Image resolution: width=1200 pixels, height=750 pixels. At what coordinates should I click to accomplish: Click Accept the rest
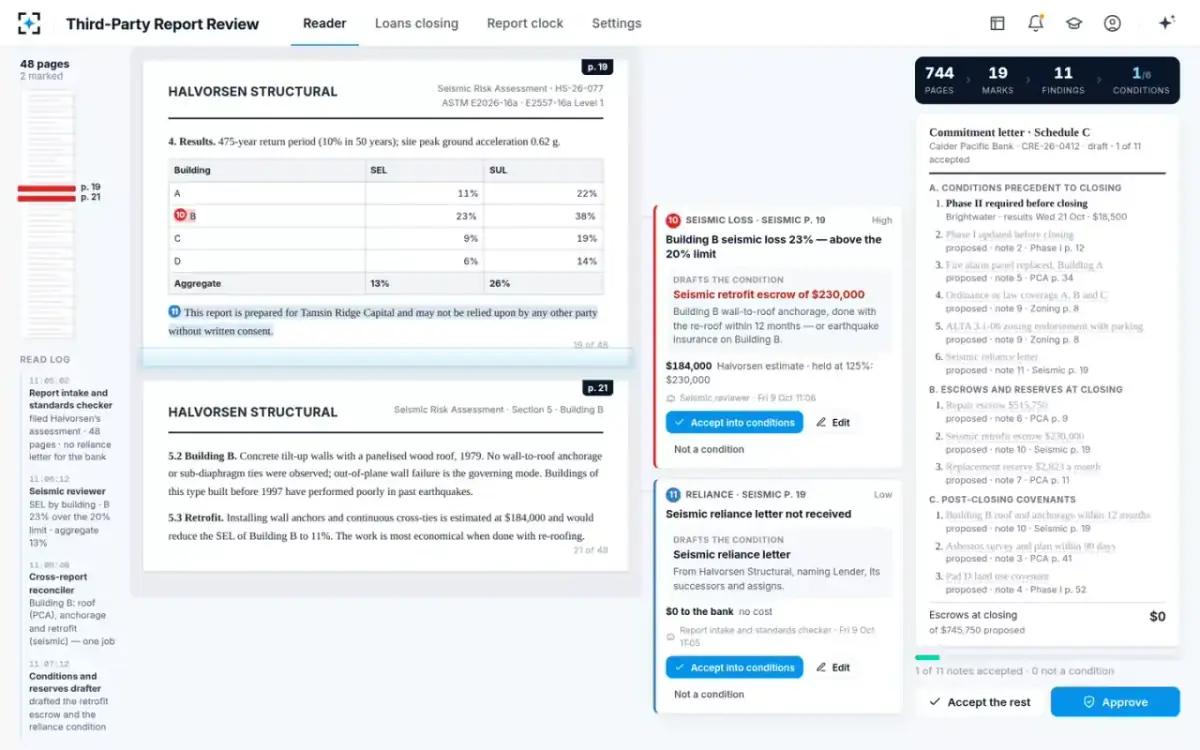[980, 702]
